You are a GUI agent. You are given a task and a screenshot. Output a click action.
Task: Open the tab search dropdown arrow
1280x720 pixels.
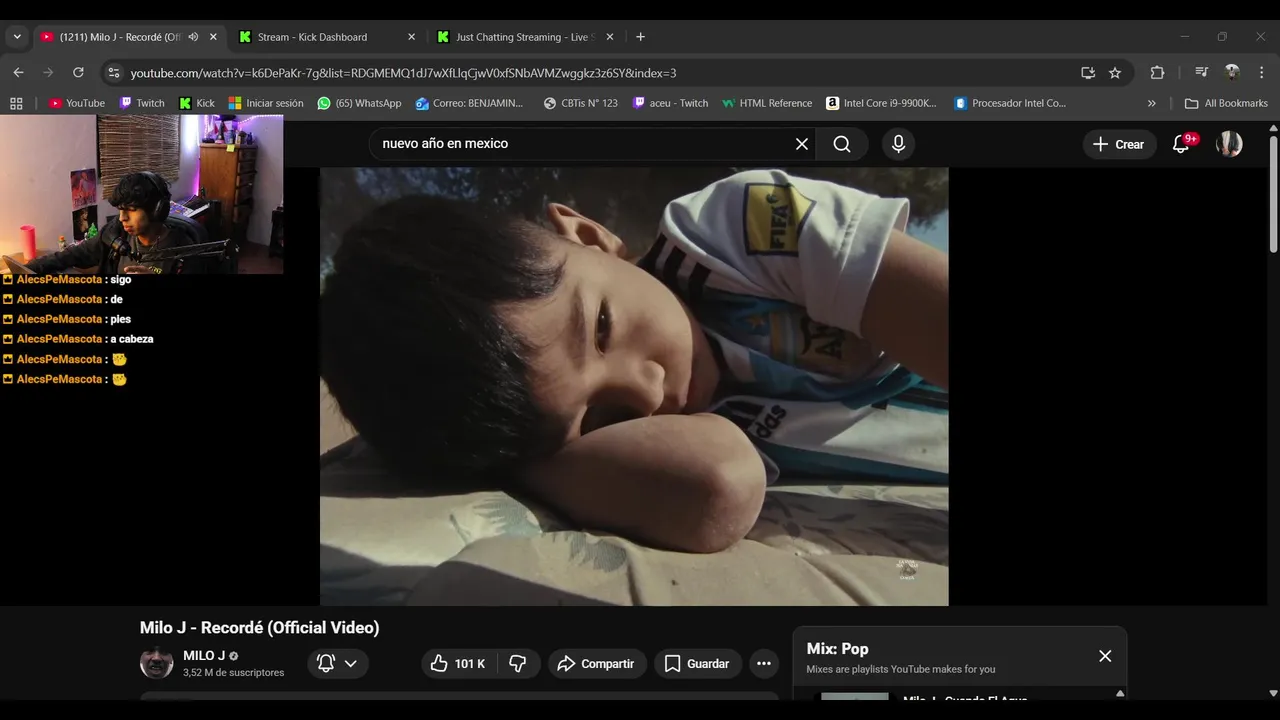coord(17,37)
